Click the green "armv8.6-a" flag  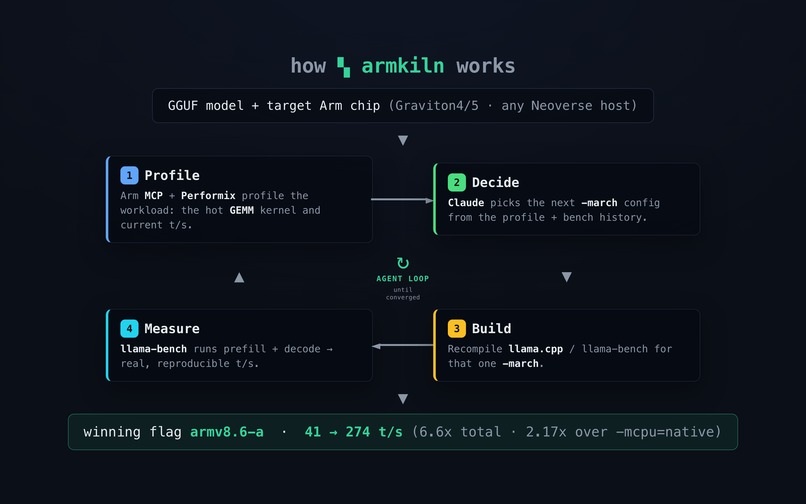[227, 432]
